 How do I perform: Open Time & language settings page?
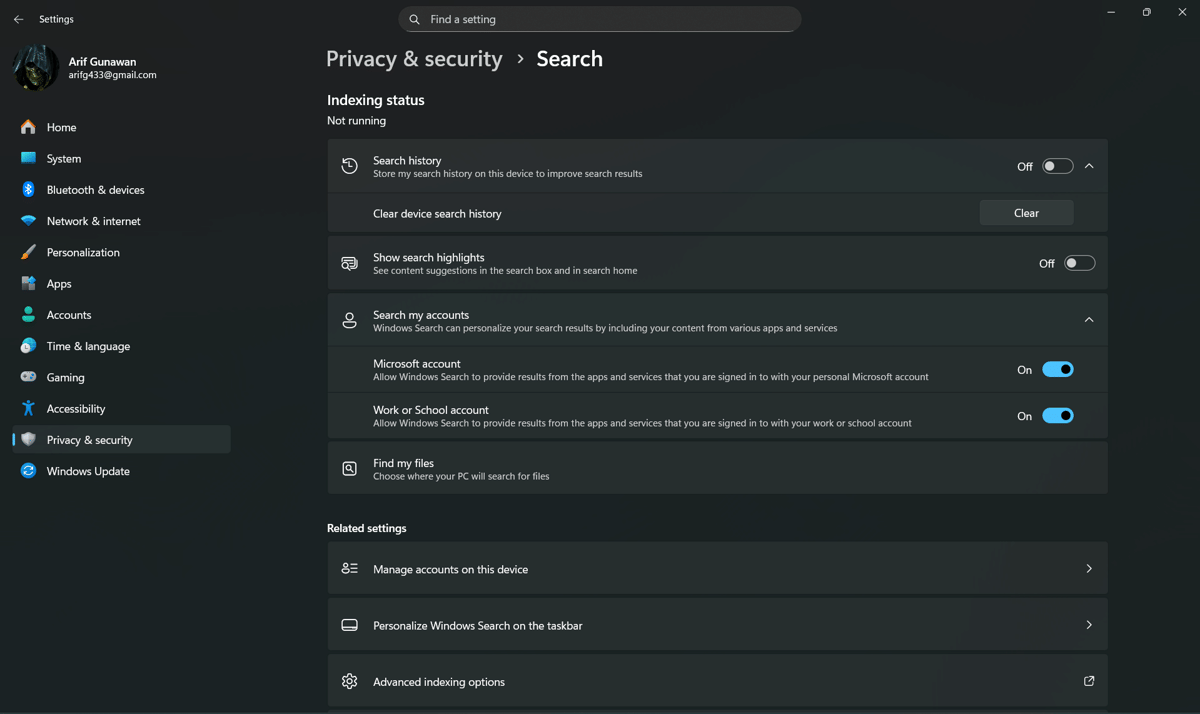(x=88, y=346)
